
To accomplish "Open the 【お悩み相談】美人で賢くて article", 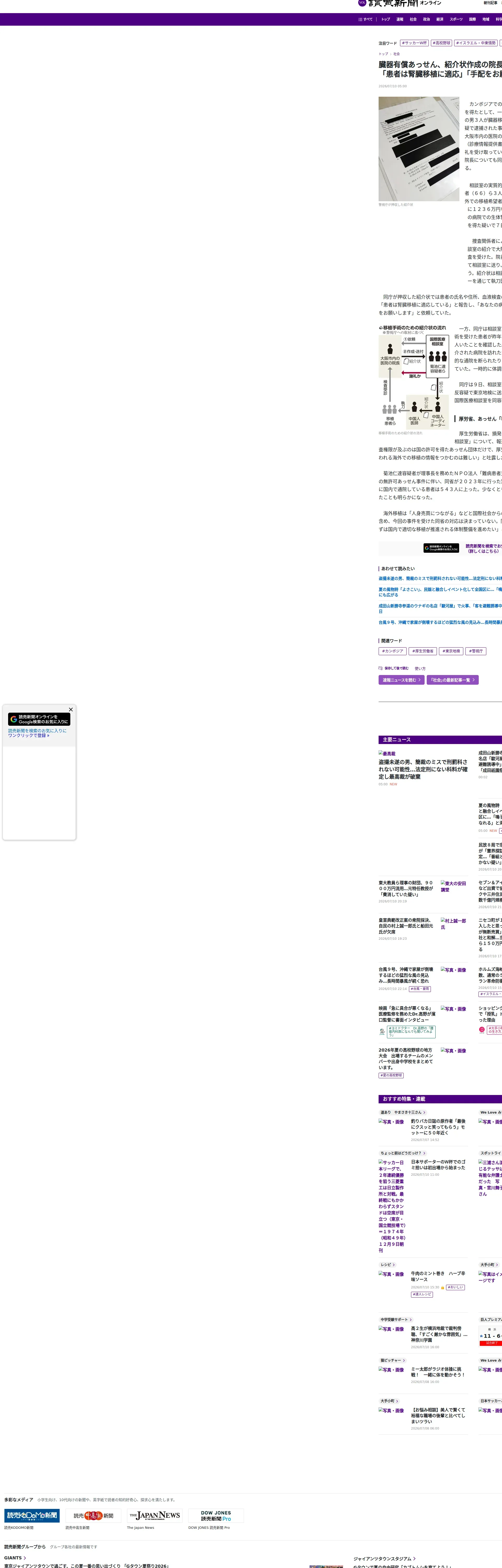I will [x=439, y=1416].
